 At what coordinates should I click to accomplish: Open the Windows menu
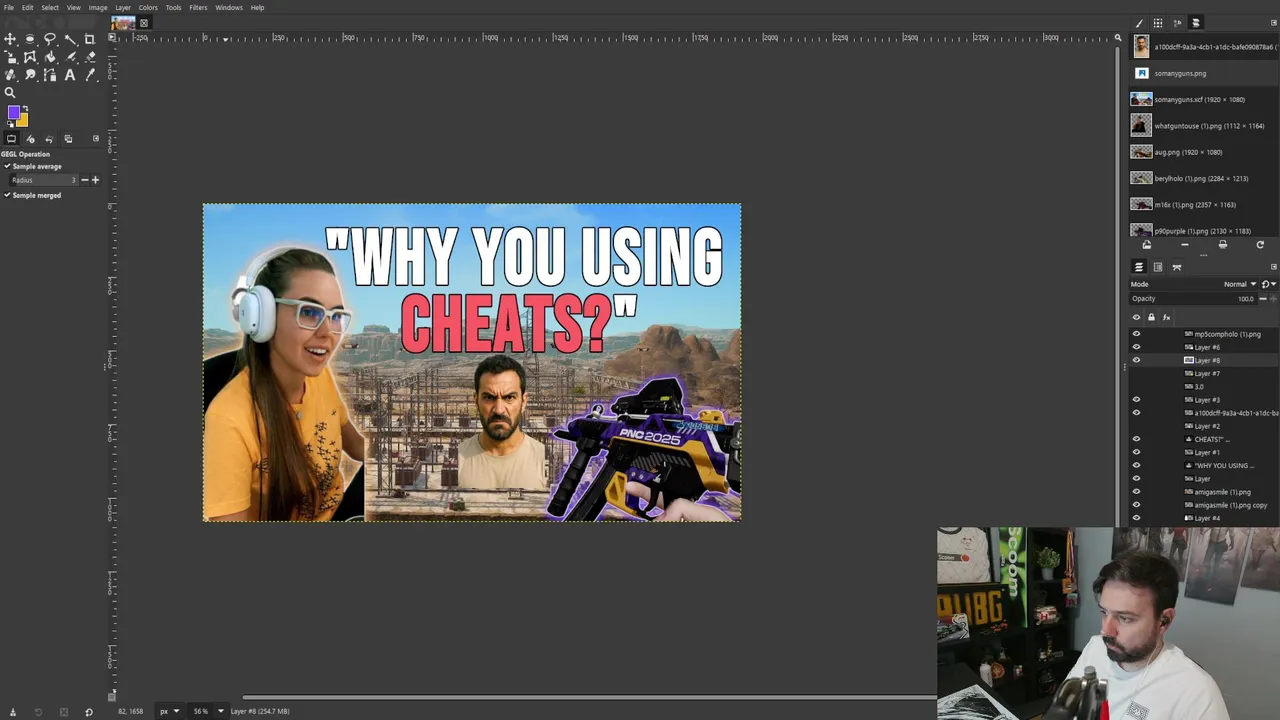click(229, 7)
